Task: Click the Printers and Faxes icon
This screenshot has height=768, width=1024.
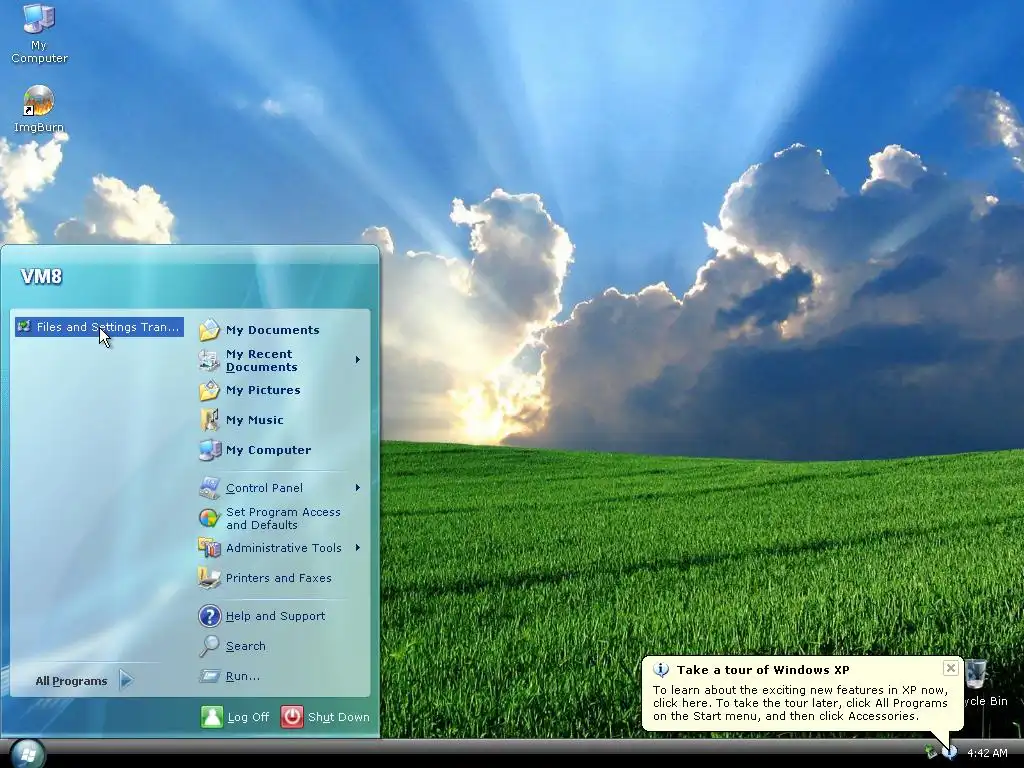Action: coord(209,578)
